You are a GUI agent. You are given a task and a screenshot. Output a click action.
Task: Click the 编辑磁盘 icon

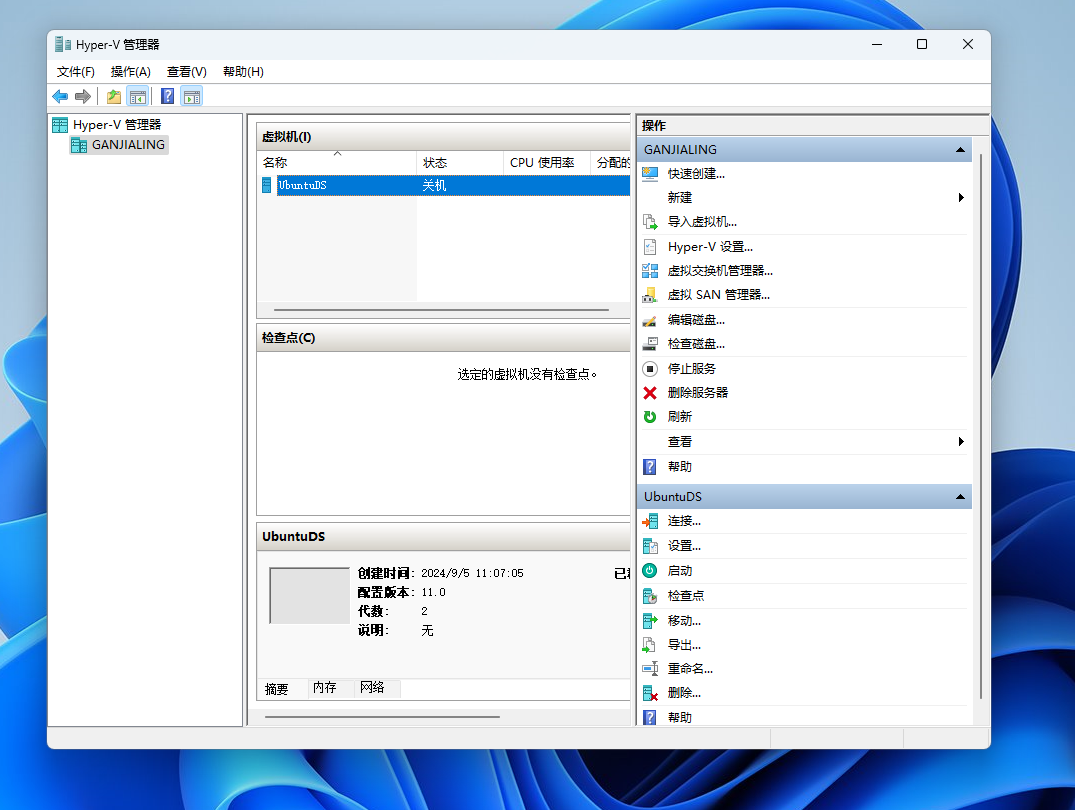650,320
